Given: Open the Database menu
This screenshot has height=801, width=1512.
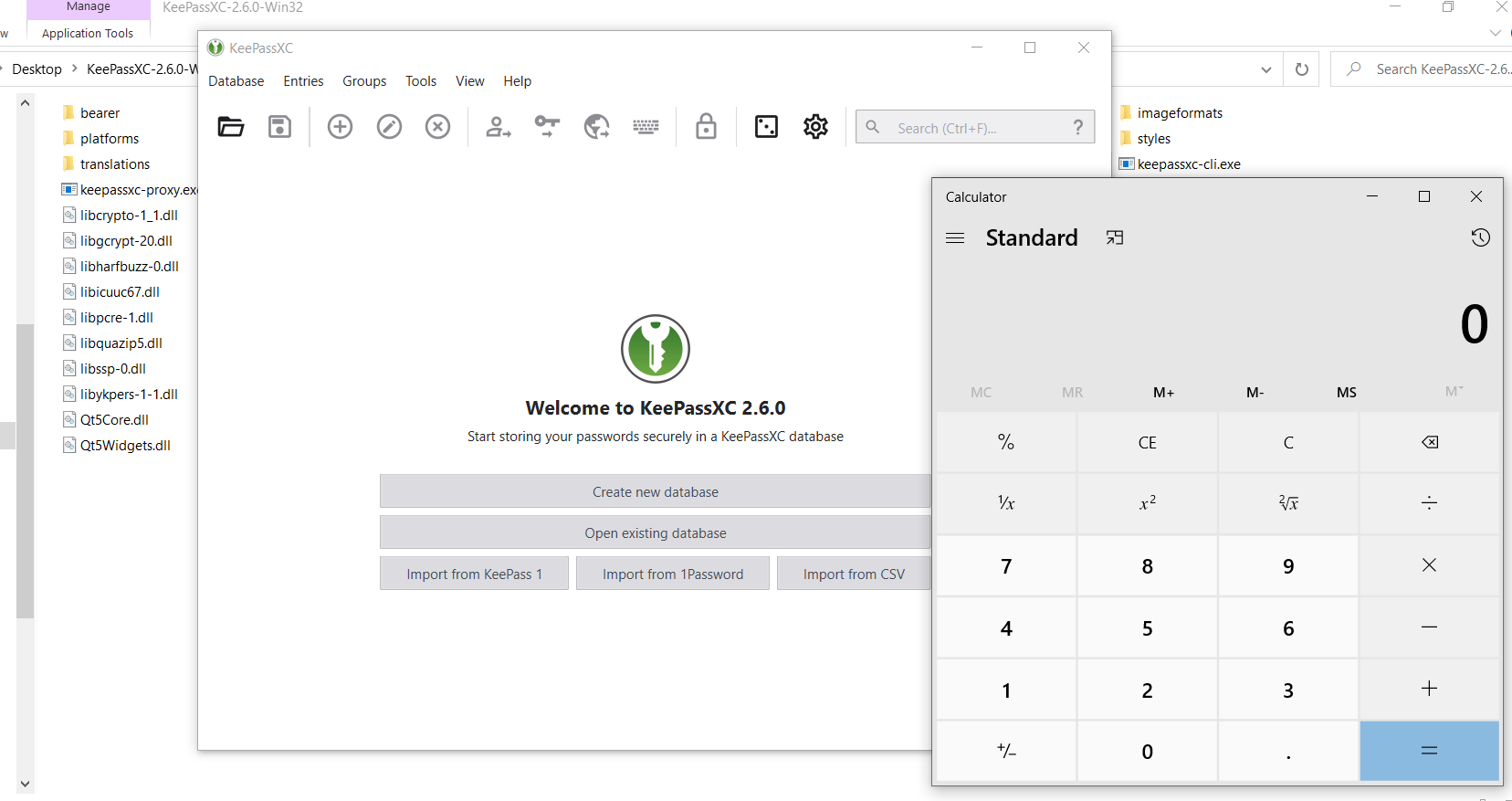Looking at the screenshot, I should tap(236, 81).
